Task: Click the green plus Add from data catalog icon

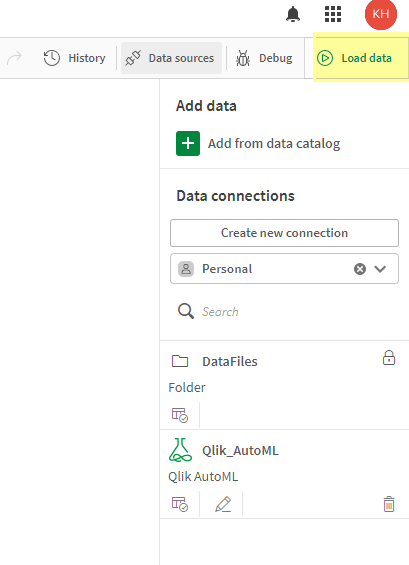Action: [188, 143]
